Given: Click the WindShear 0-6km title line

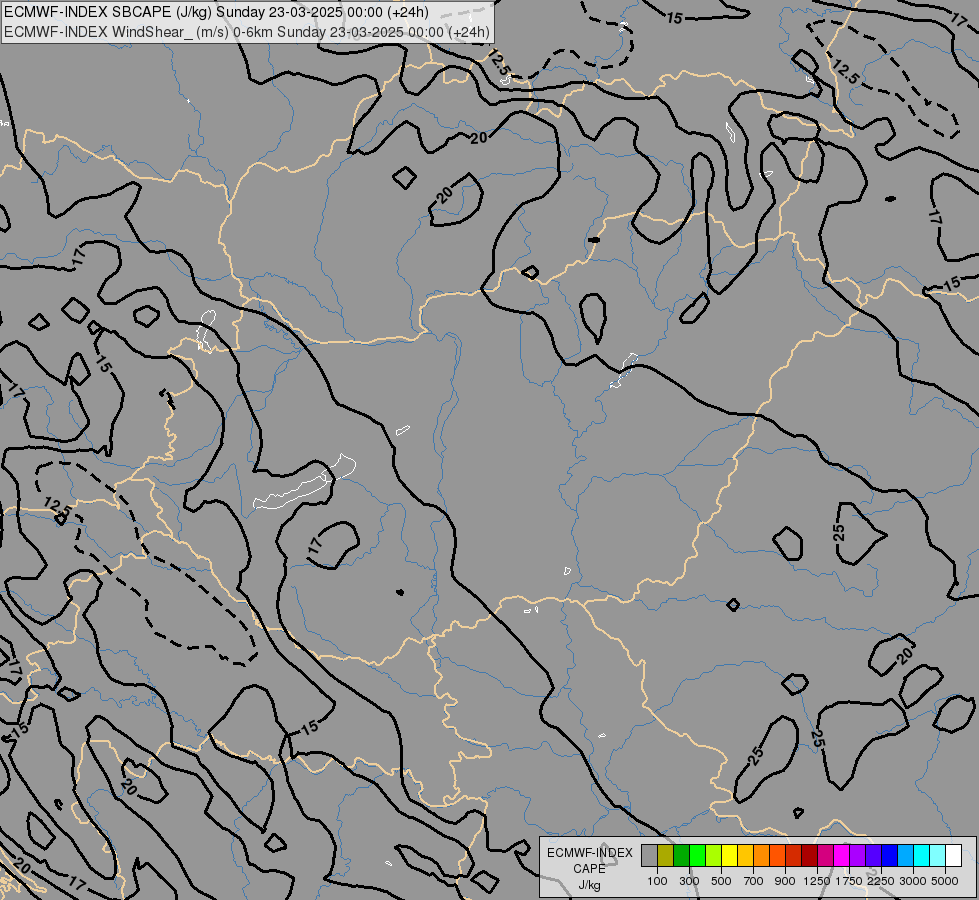Looking at the screenshot, I should [x=247, y=32].
